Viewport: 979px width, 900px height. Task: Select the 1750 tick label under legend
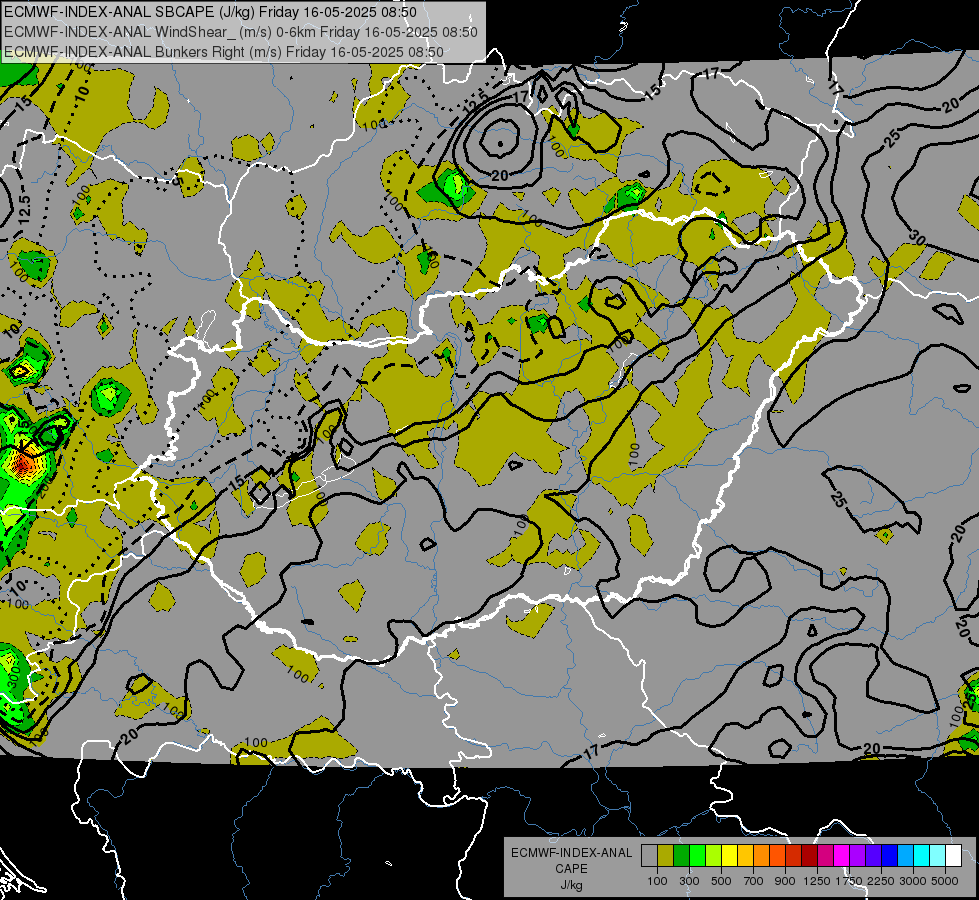(x=849, y=881)
